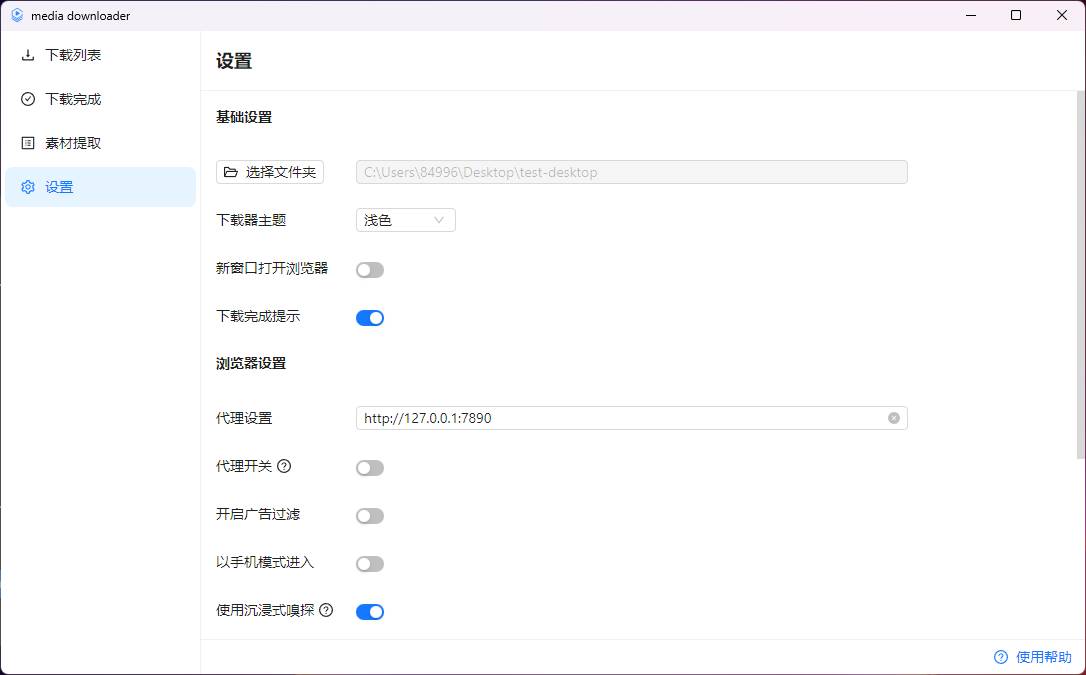Viewport: 1086px width, 675px height.
Task: Click the folder icon on 选择文件夹 button
Action: tap(232, 172)
